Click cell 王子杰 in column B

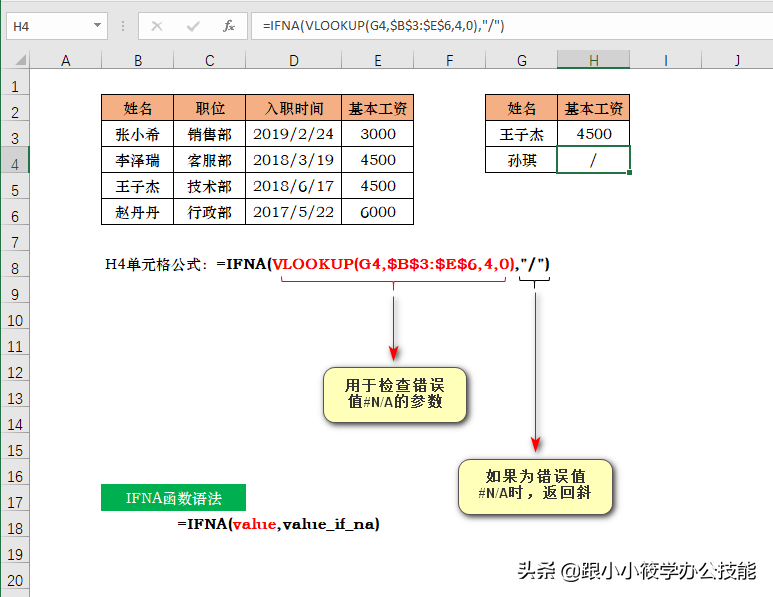[x=138, y=186]
